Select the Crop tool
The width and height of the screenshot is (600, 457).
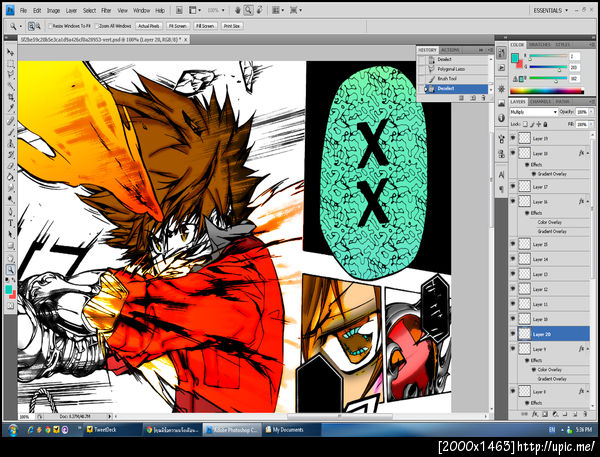point(10,97)
